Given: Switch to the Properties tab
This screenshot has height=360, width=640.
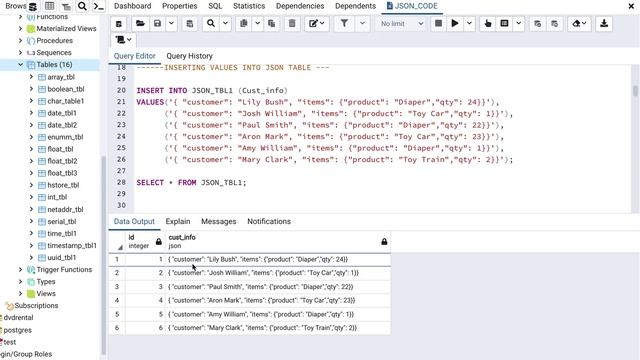Looking at the screenshot, I should click(180, 6).
